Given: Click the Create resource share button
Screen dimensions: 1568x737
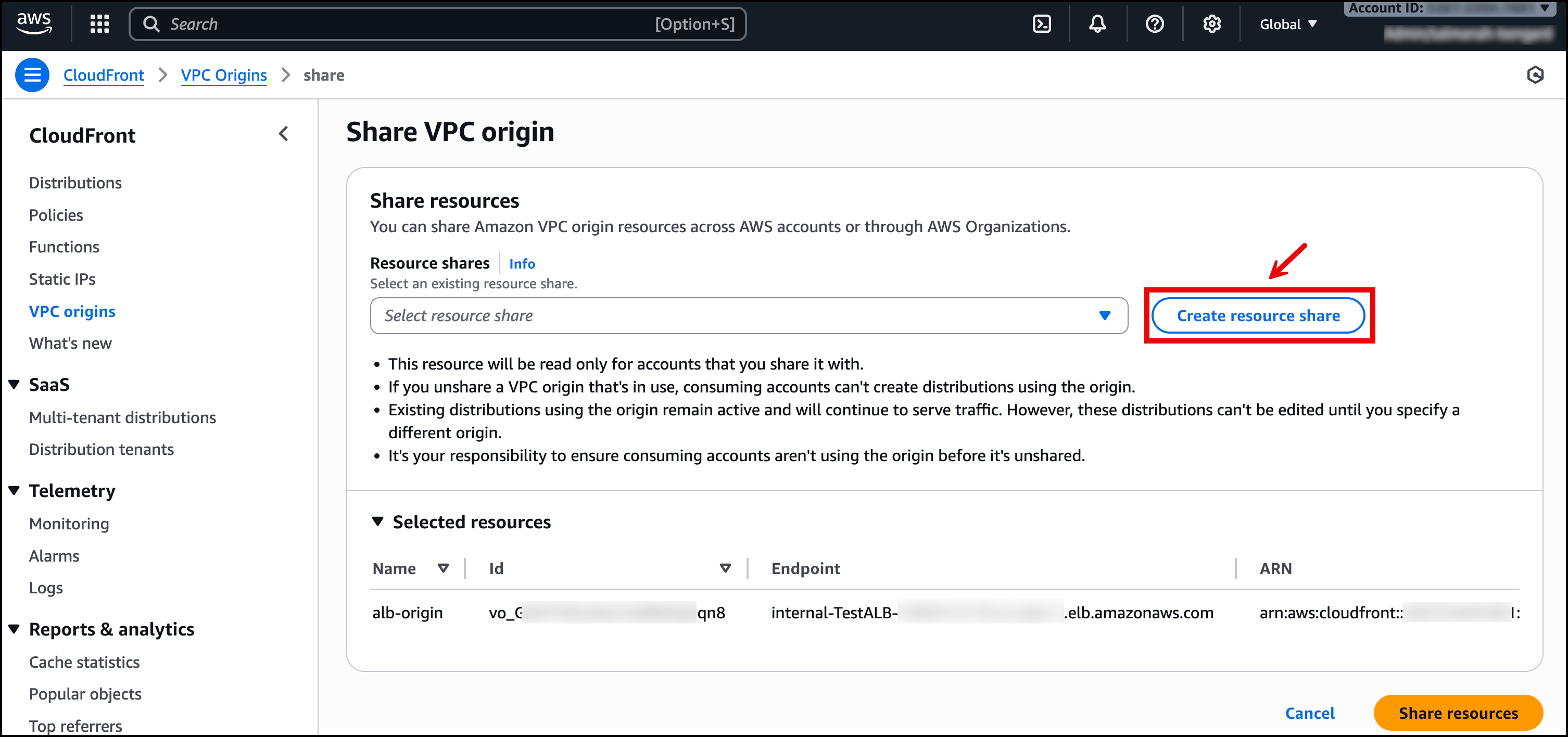Looking at the screenshot, I should (1258, 315).
